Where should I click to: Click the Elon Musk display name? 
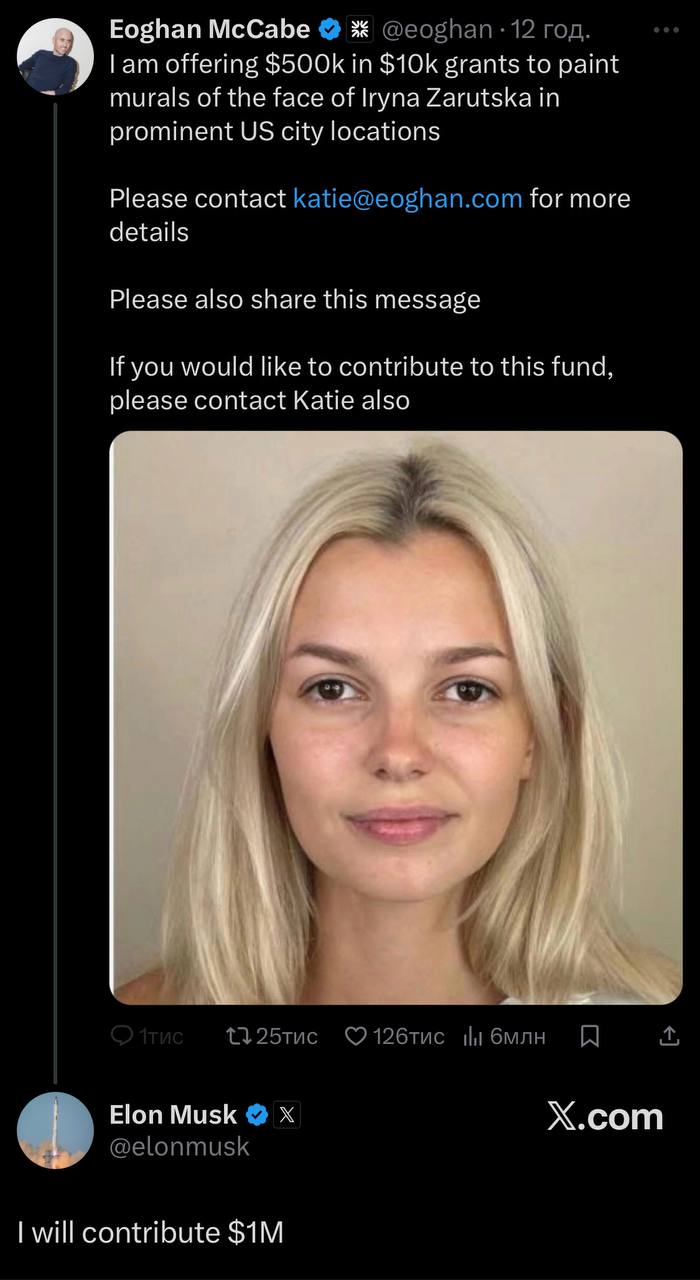tap(173, 1114)
